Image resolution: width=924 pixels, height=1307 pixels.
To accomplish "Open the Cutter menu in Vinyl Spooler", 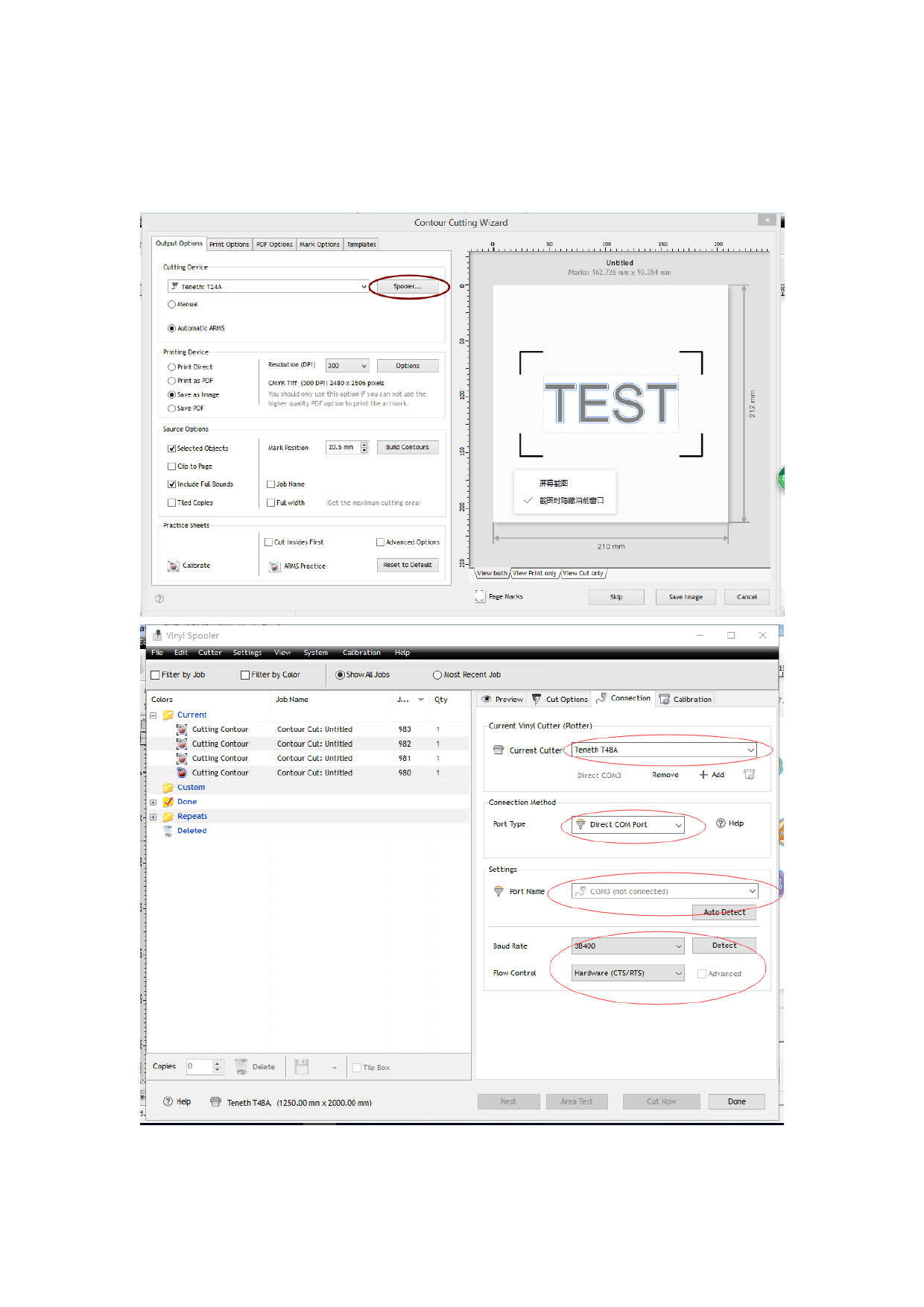I will tap(209, 653).
